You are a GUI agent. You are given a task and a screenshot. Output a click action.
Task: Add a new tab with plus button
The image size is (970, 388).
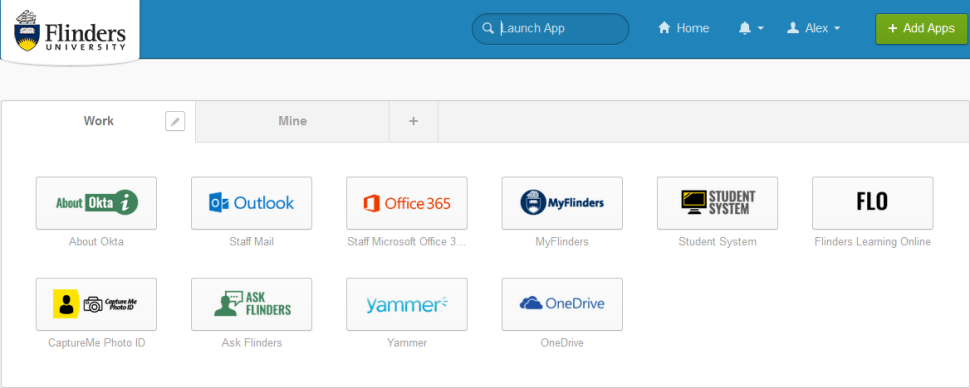coord(414,121)
